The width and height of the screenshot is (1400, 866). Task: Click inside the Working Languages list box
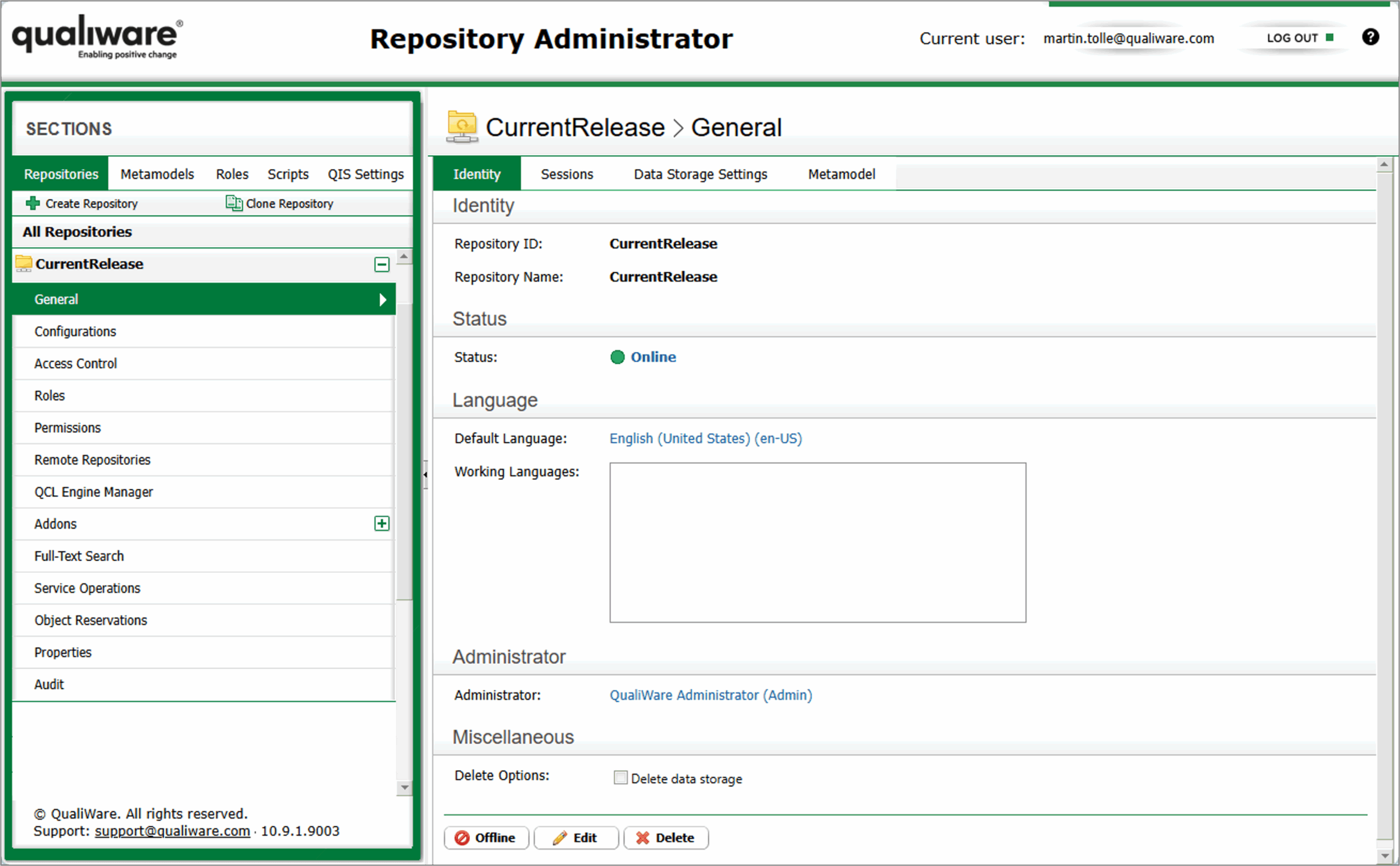pyautogui.click(x=818, y=542)
